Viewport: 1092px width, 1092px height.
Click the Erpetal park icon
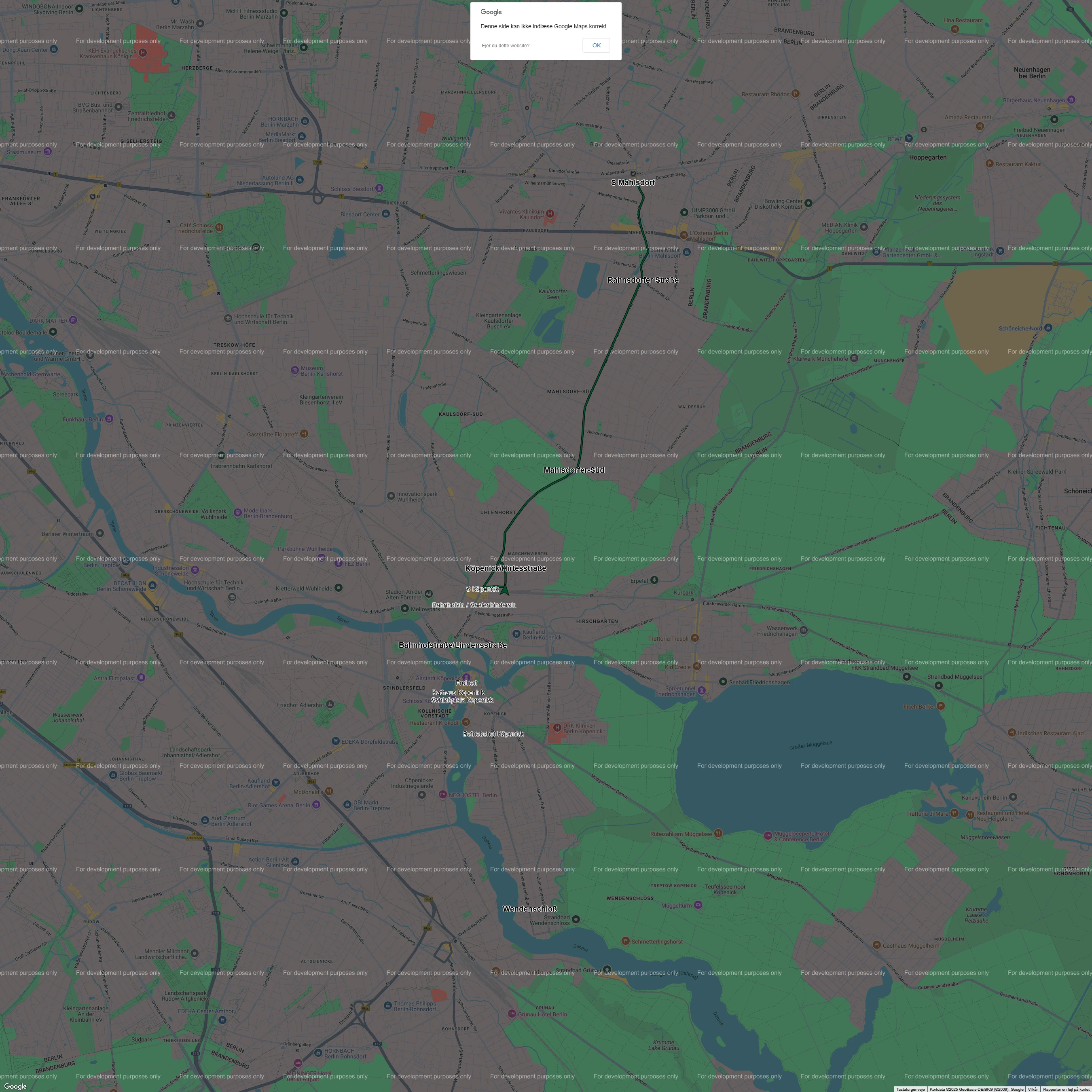654,580
